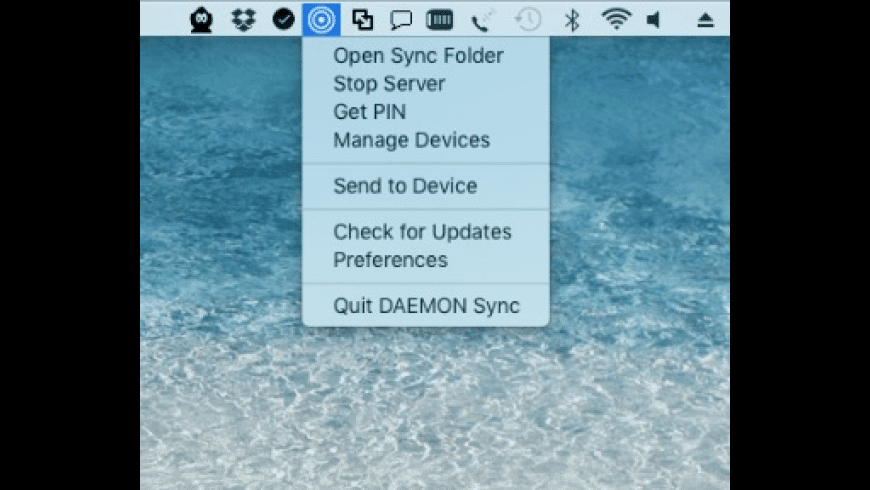Open the Bluetooth status menu

pos(571,20)
